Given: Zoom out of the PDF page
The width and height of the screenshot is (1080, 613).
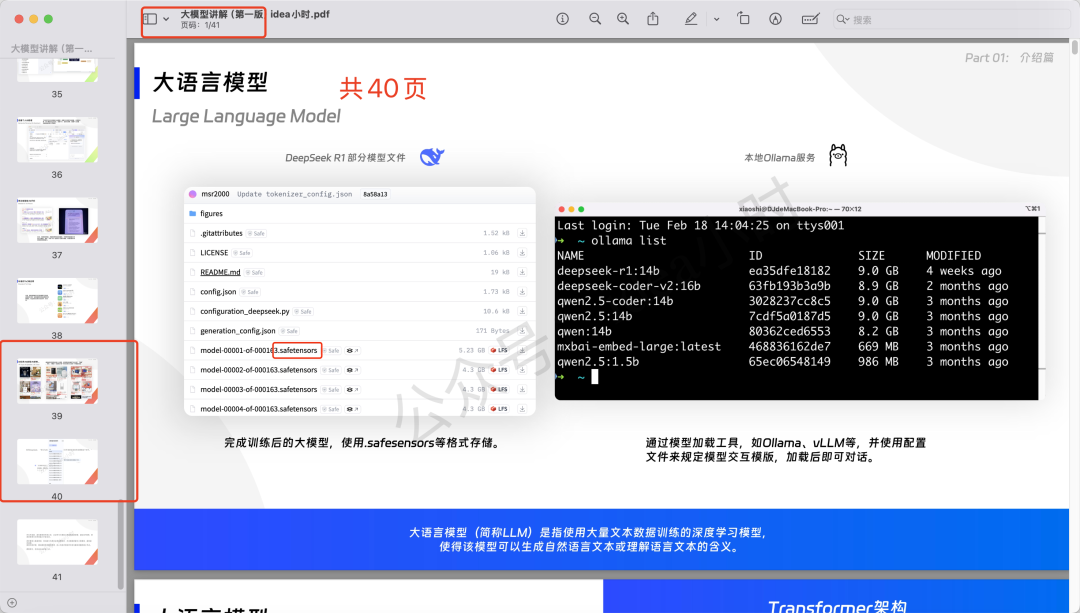Looking at the screenshot, I should pyautogui.click(x=595, y=19).
